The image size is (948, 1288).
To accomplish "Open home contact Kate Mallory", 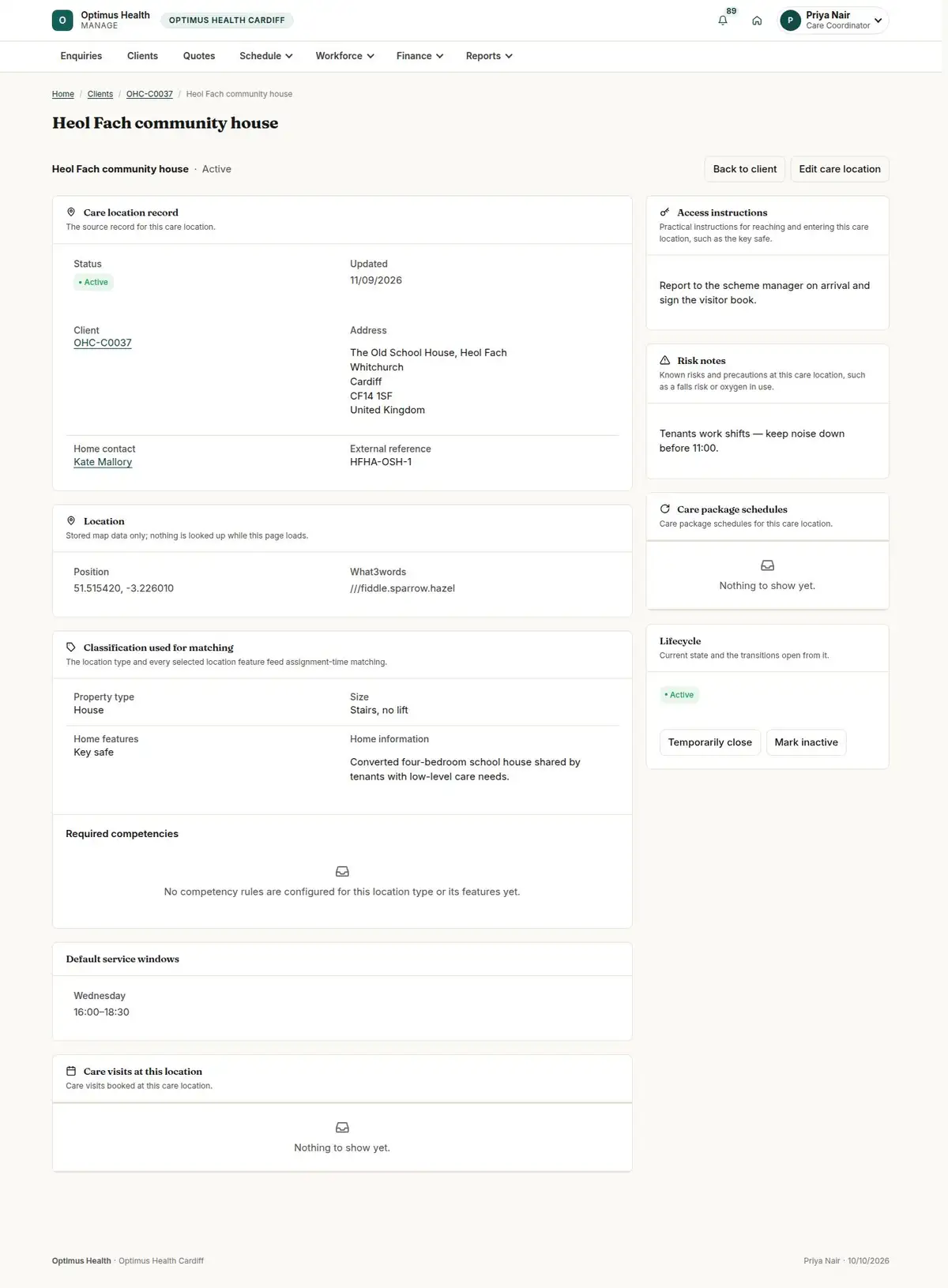I will (103, 462).
